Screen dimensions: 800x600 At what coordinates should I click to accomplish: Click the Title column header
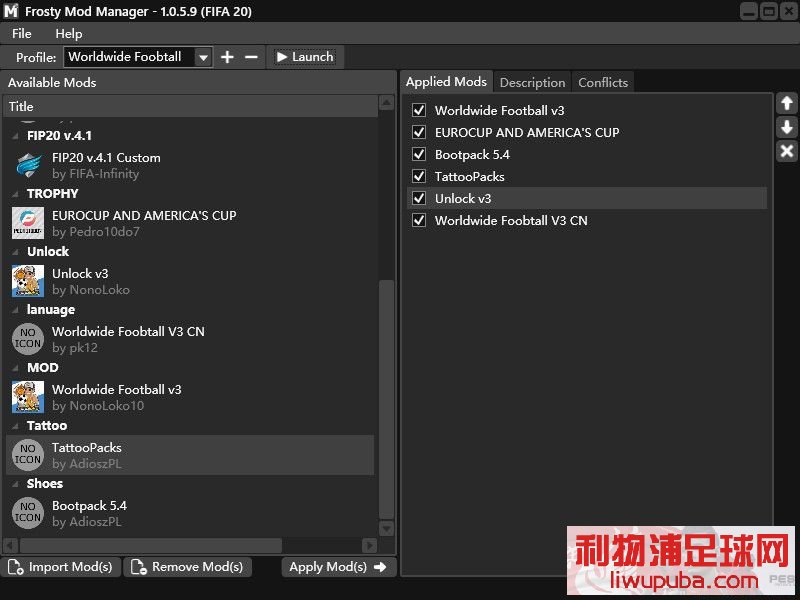tap(190, 107)
